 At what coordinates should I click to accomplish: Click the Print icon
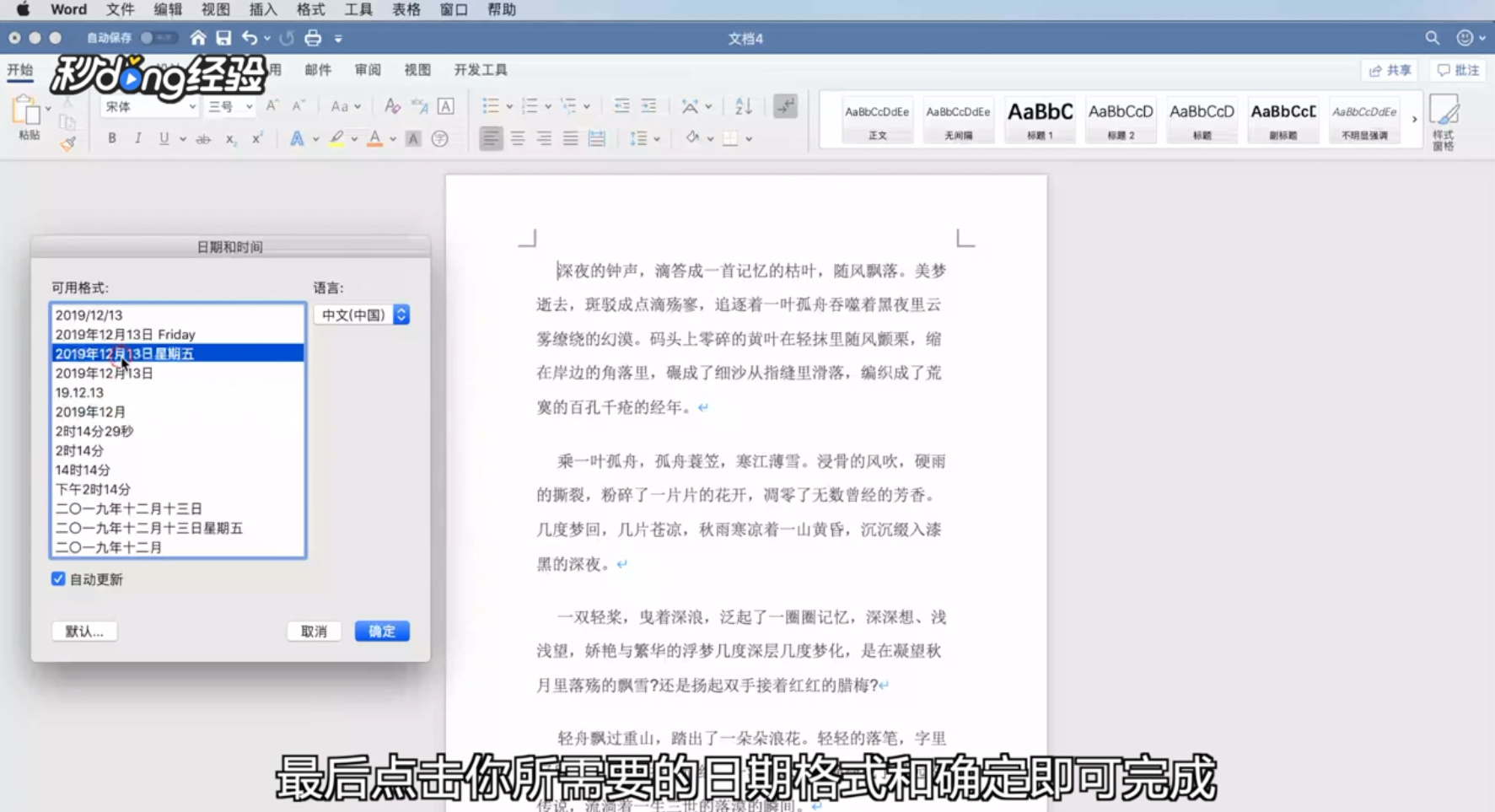click(x=313, y=38)
